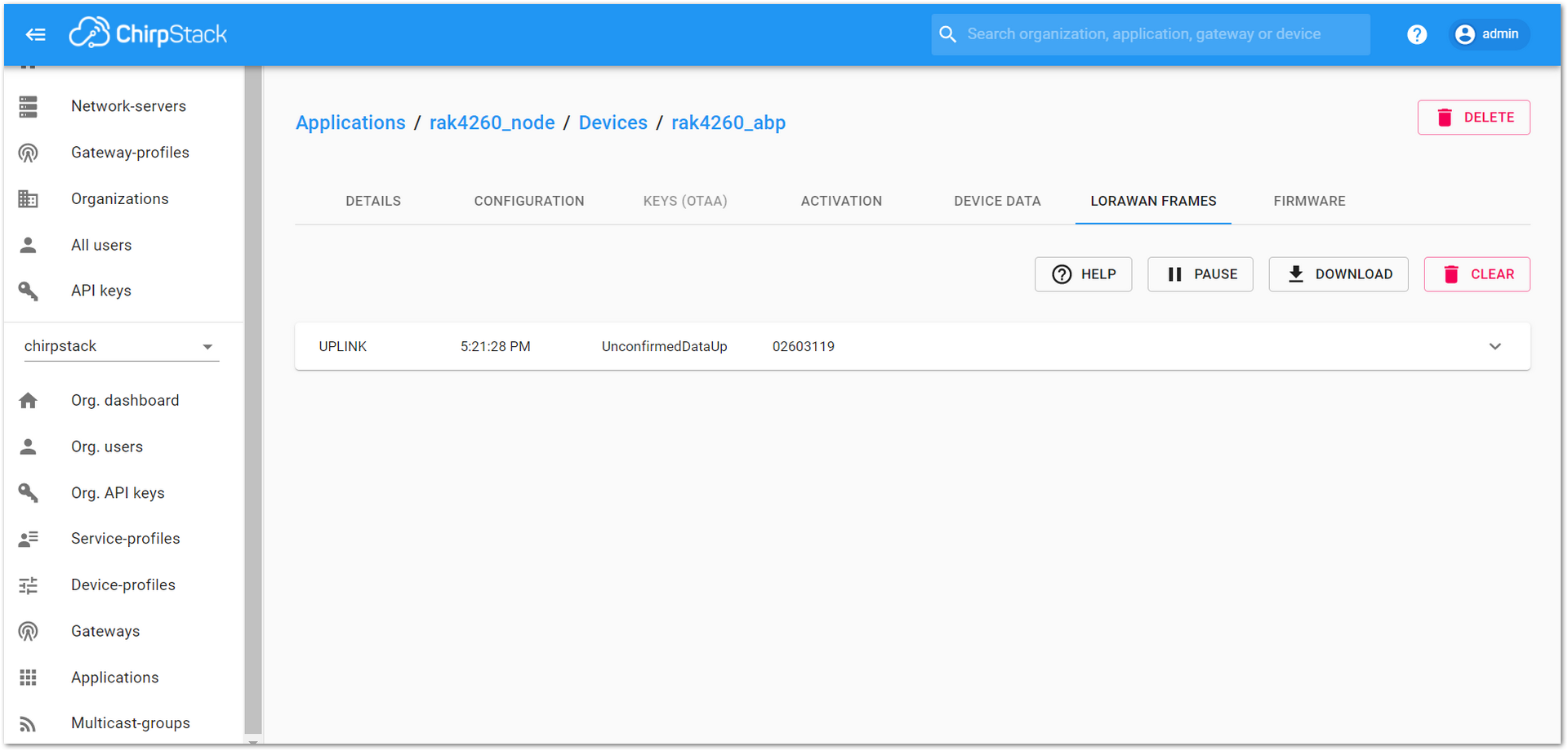This screenshot has height=751, width=1568.
Task: Go to rak4260_node breadcrumb link
Action: 492,122
